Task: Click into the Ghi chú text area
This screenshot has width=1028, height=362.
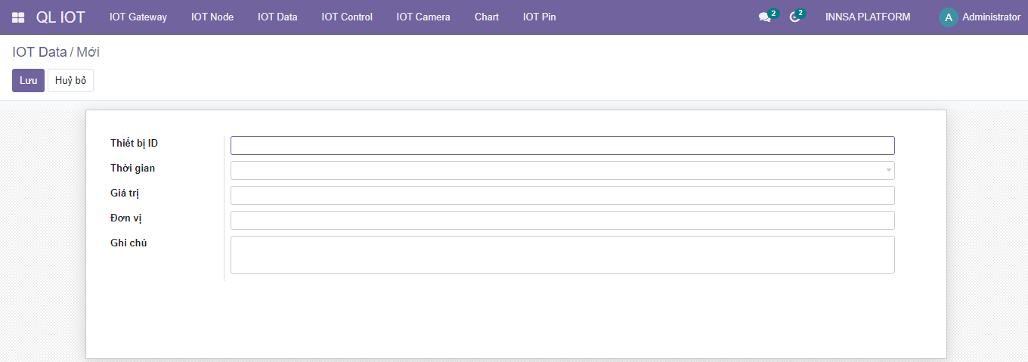Action: click(x=563, y=254)
